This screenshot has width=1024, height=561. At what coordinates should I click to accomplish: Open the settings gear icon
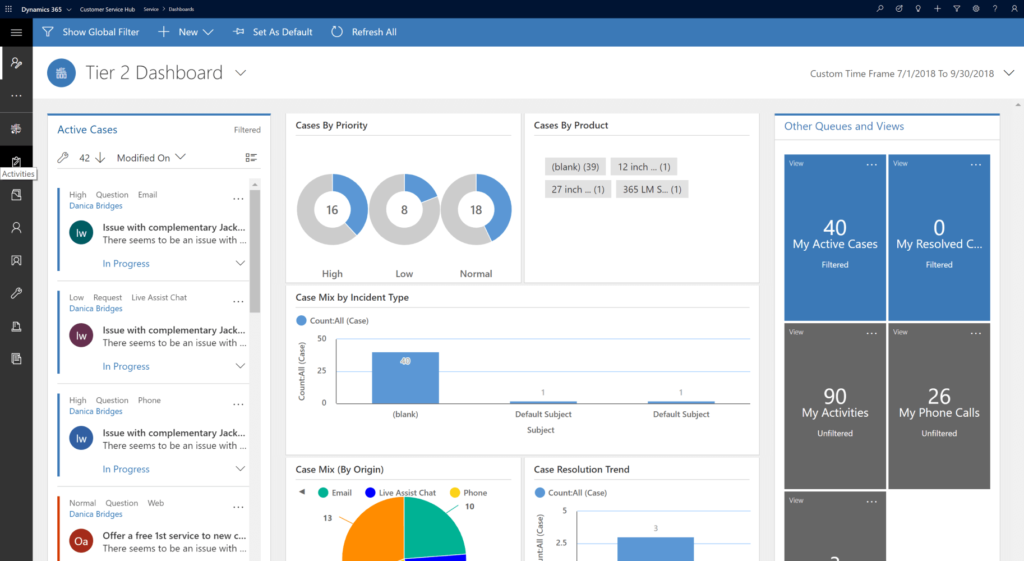pos(976,9)
